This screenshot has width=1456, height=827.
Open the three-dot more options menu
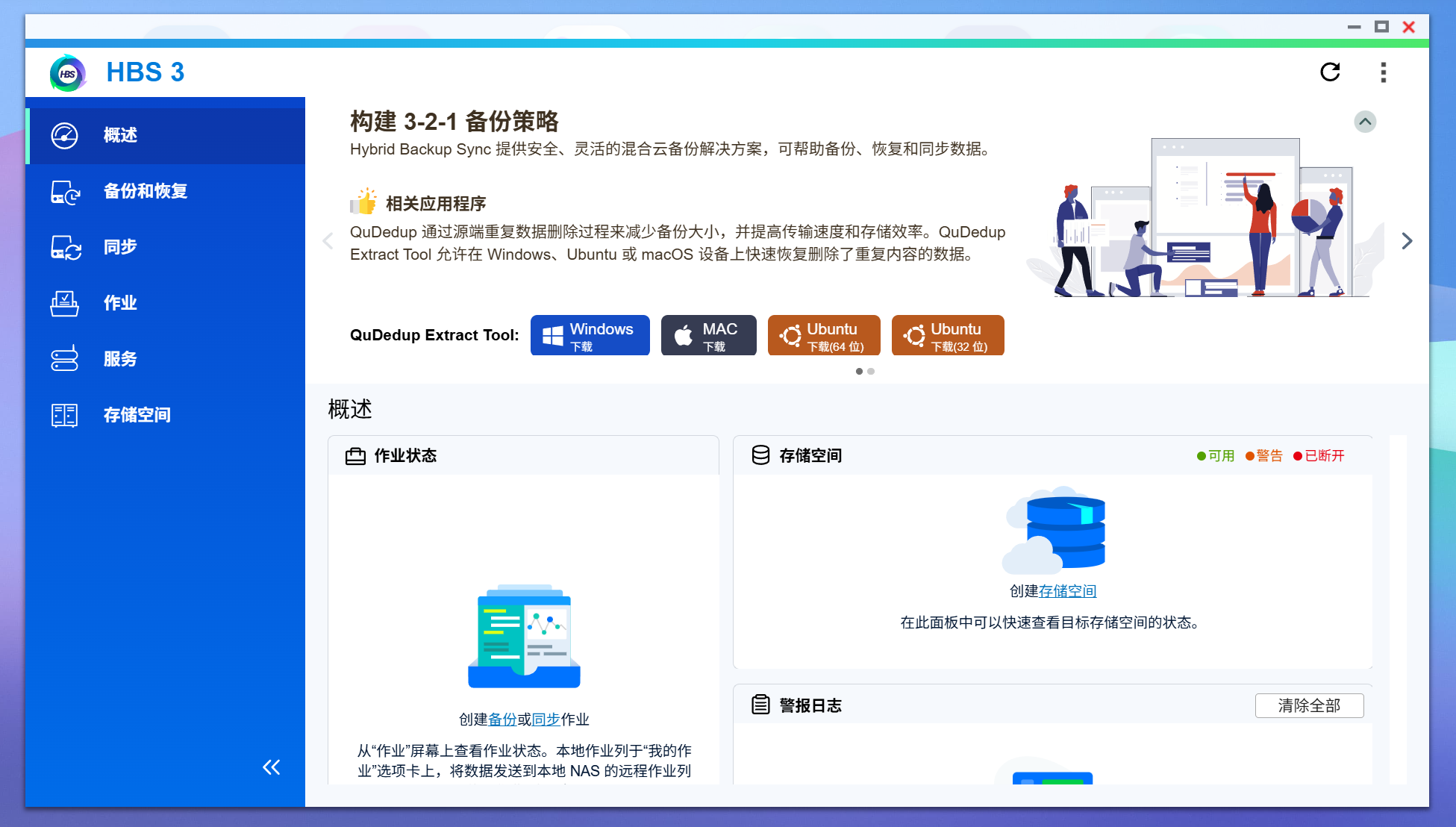(x=1383, y=72)
